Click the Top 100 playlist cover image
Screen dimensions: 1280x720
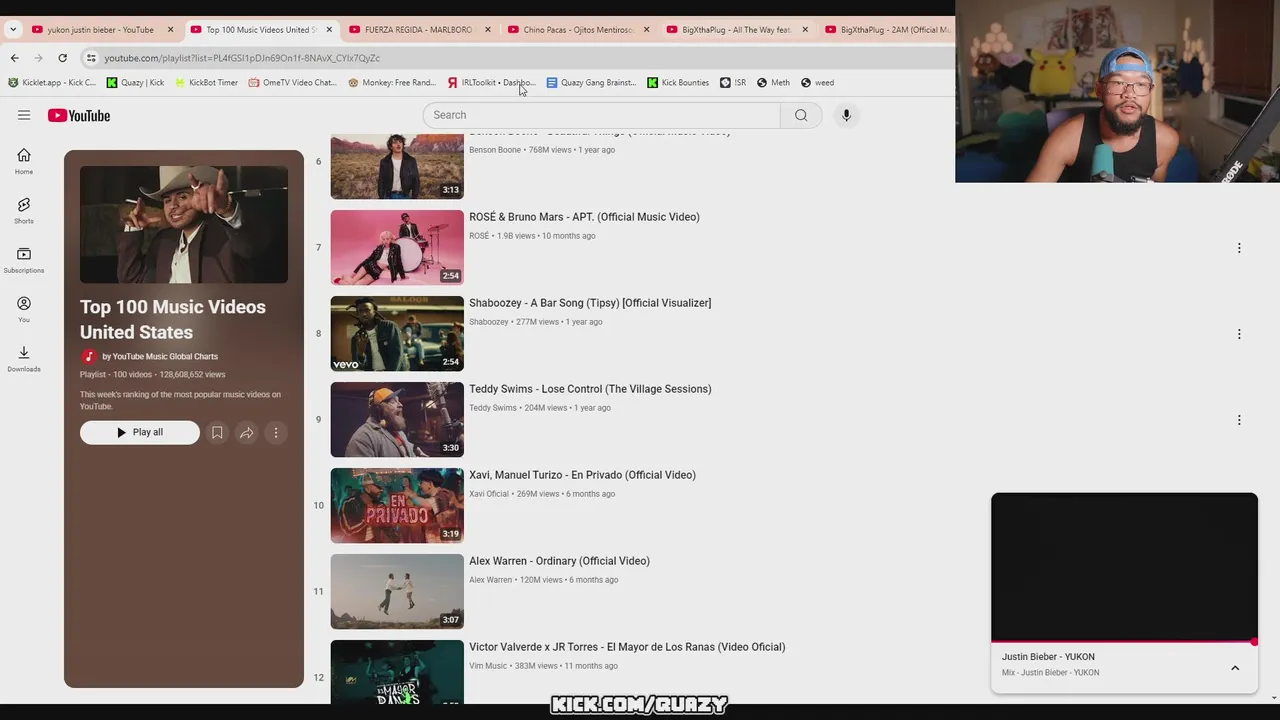(x=184, y=225)
